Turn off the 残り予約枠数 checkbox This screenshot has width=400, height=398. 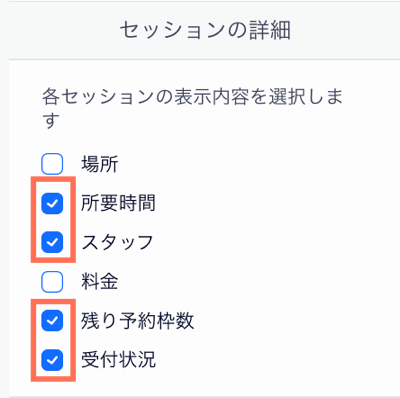52,321
